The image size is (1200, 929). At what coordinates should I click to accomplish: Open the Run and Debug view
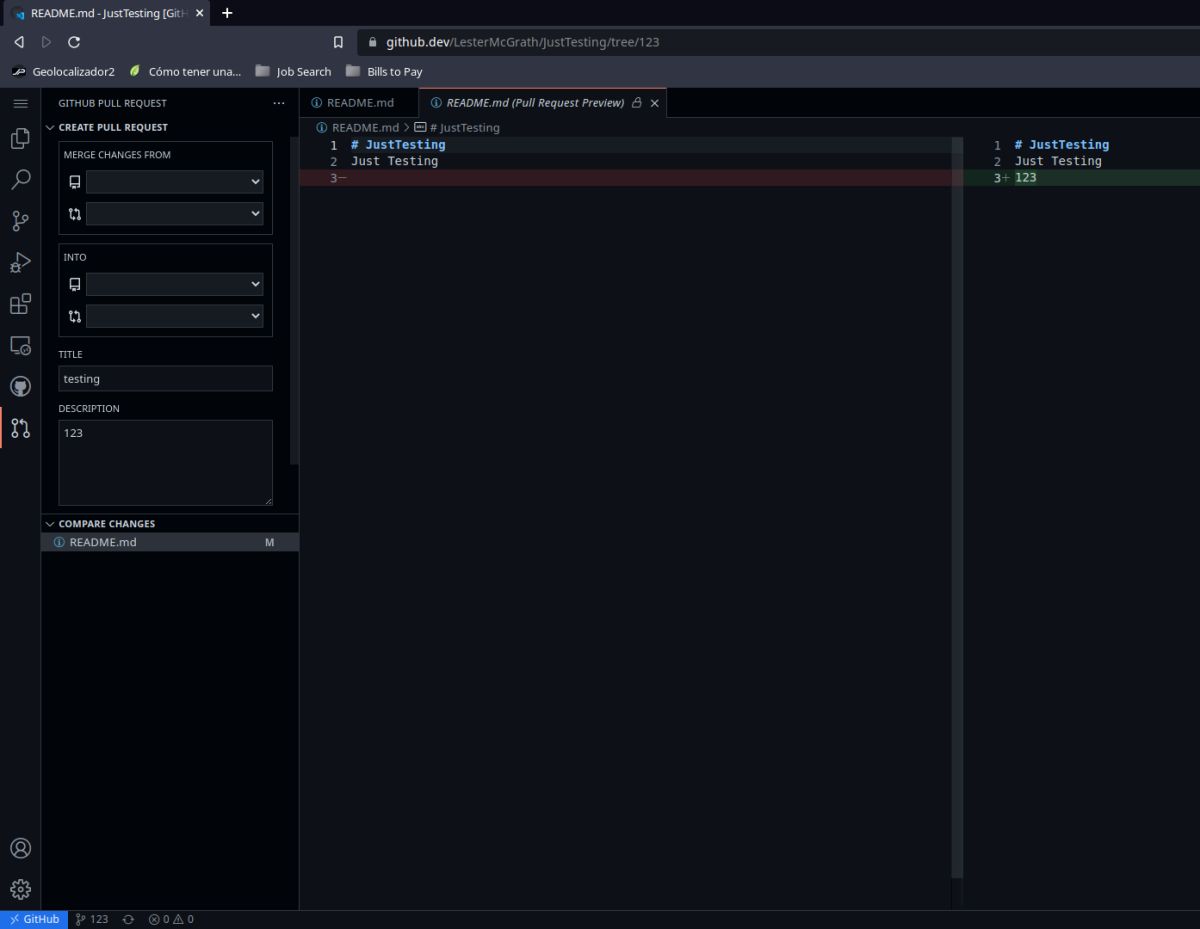(x=20, y=263)
